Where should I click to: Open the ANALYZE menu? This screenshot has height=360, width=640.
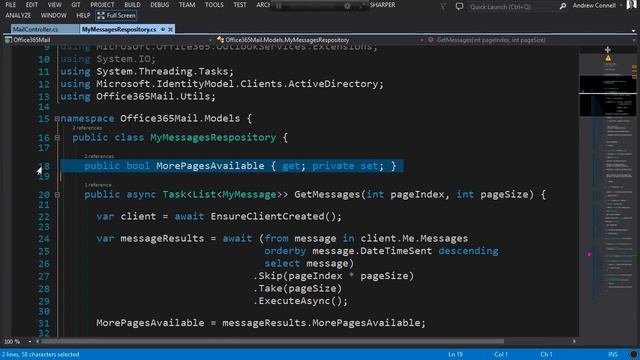[18, 16]
